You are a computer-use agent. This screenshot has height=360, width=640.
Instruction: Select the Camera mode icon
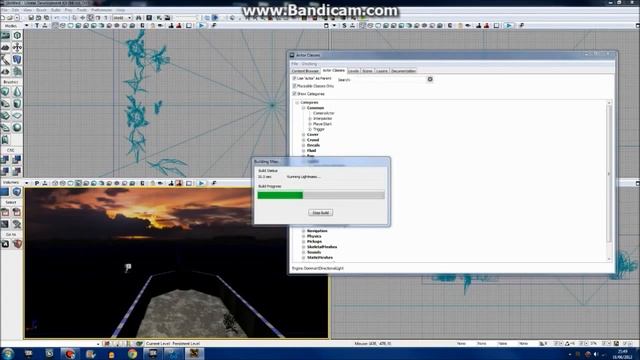[5, 36]
